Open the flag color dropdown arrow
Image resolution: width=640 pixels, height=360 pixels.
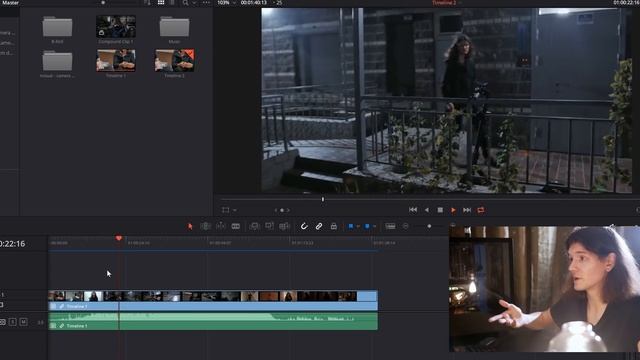tap(358, 227)
